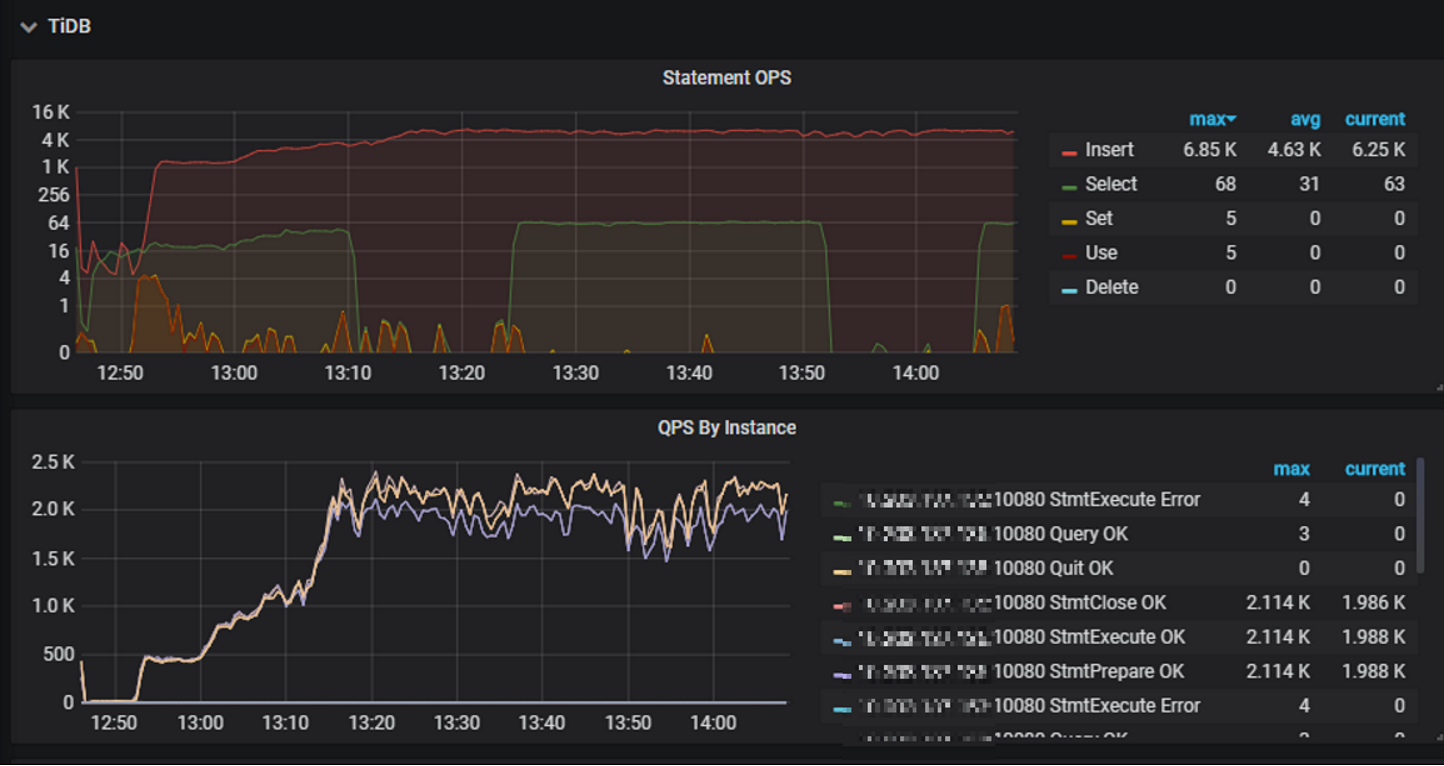The width and height of the screenshot is (1444, 766).
Task: Click Insert avg value 4.63 K
Action: click(x=1294, y=150)
